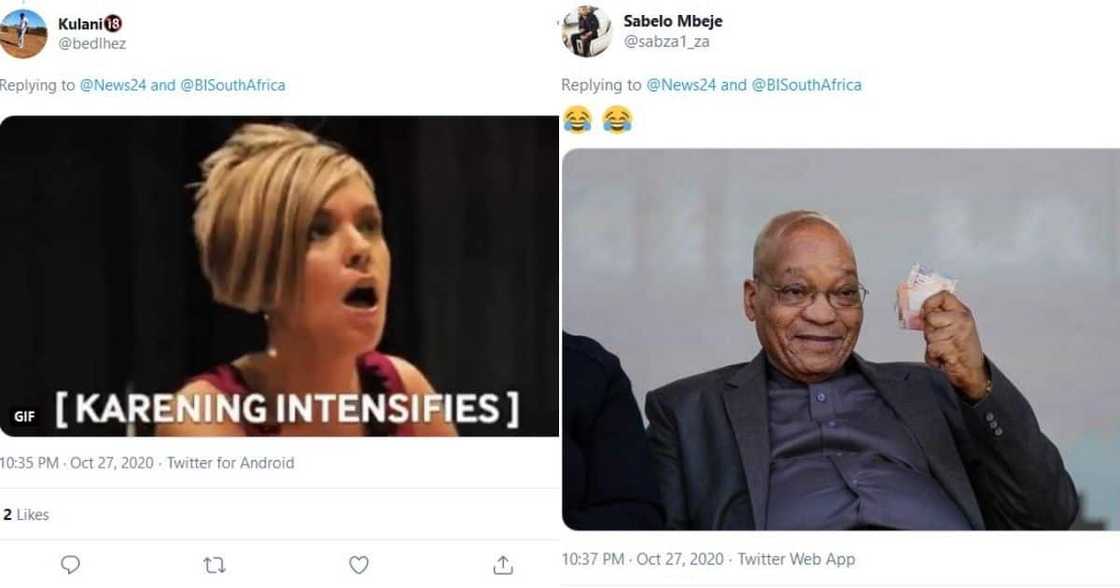Click the 10:35 PM Oct 27 timestamp
The height and width of the screenshot is (588, 1120).
pos(76,463)
